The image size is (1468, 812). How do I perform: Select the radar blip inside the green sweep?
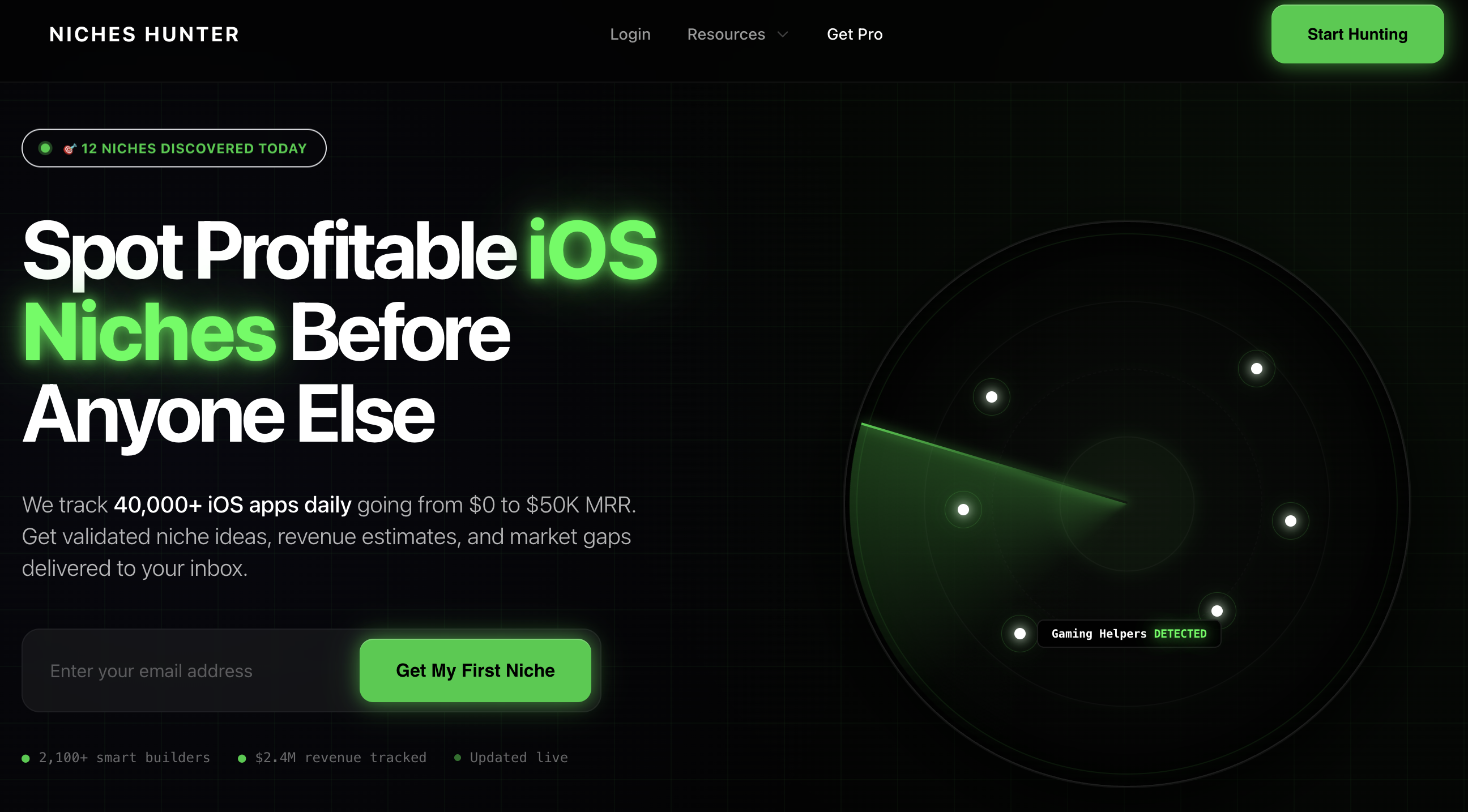pos(962,510)
